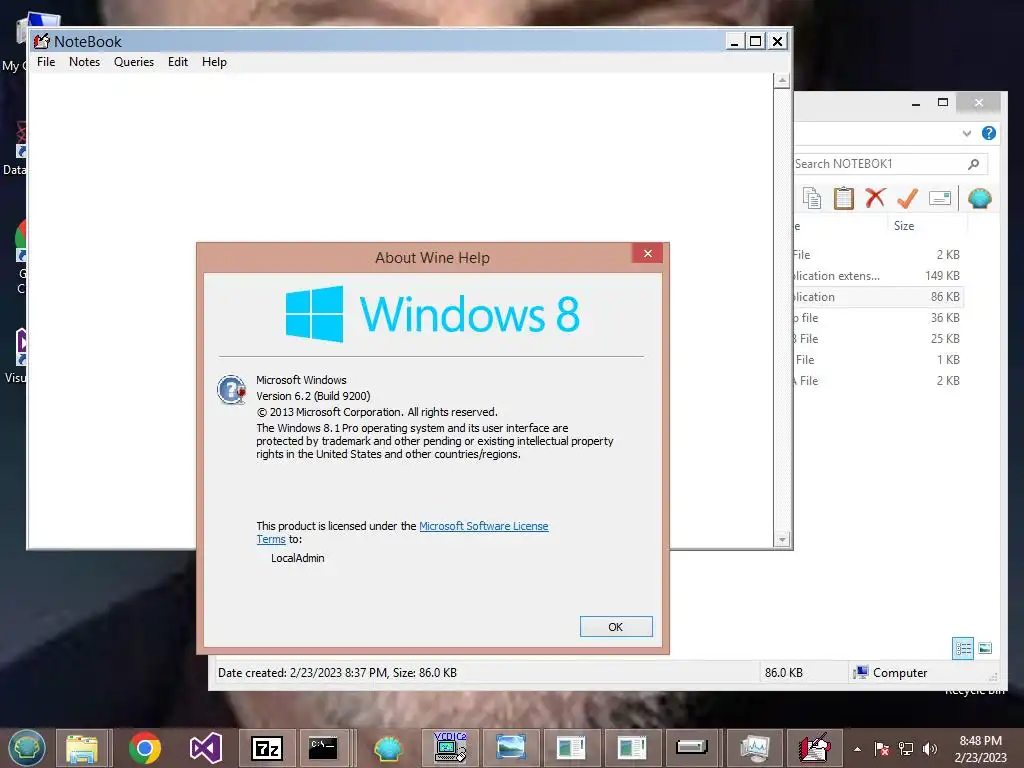Click the drive-shaped taskbar icon
1024x768 pixels.
tap(692, 748)
